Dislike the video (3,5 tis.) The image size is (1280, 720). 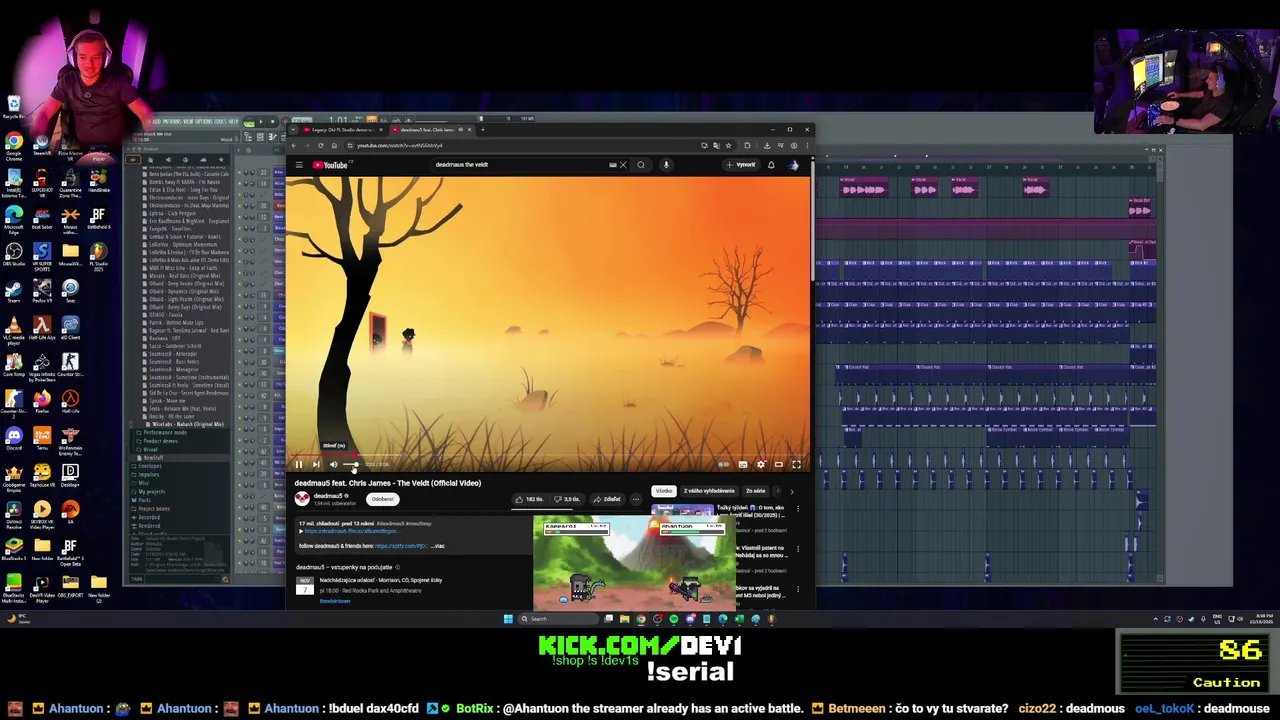pyautogui.click(x=567, y=499)
